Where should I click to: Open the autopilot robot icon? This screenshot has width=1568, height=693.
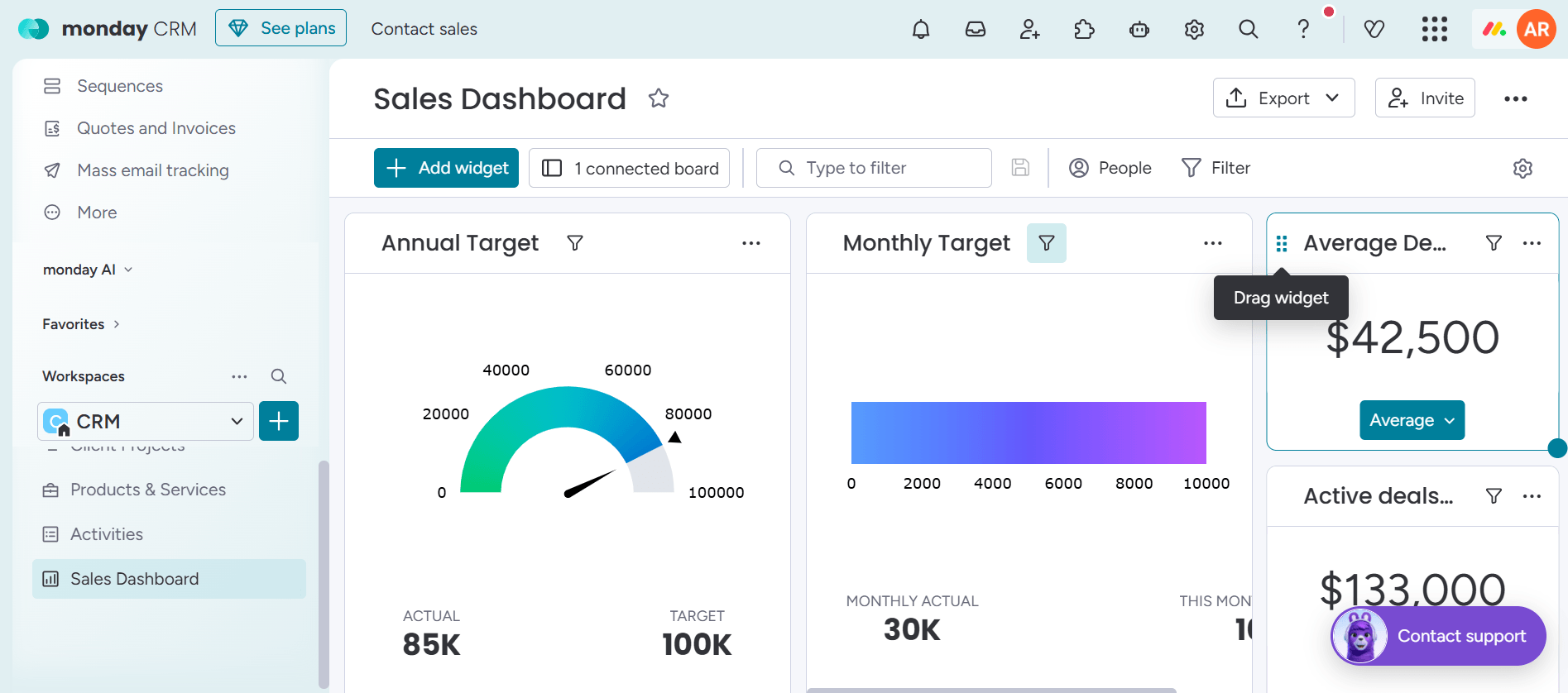point(1139,30)
